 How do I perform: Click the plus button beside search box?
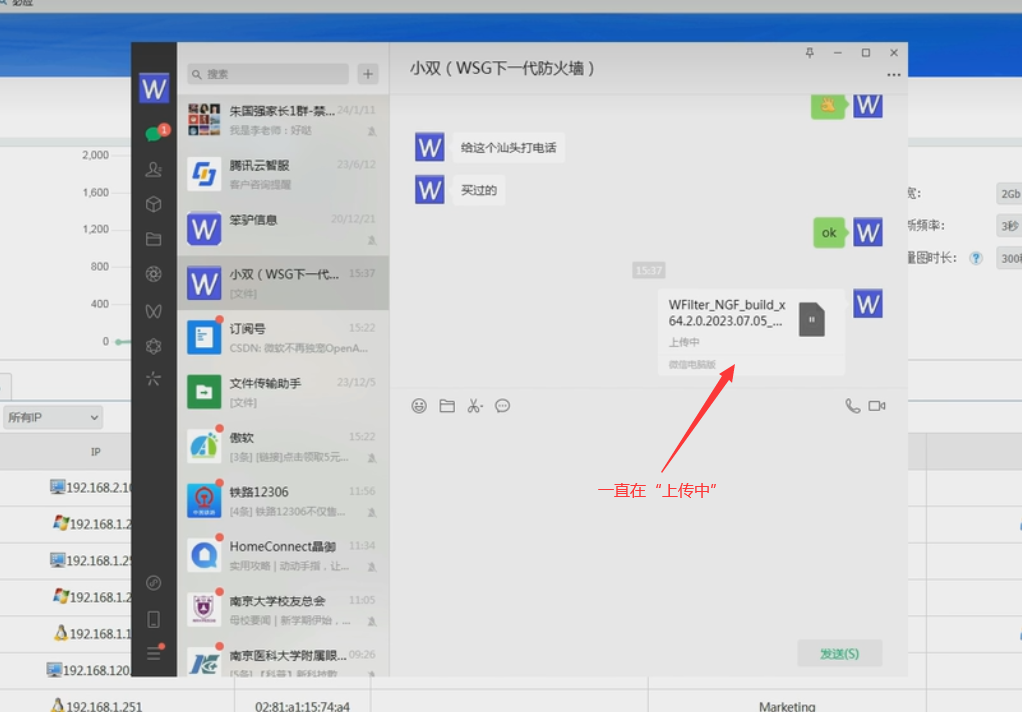(368, 74)
